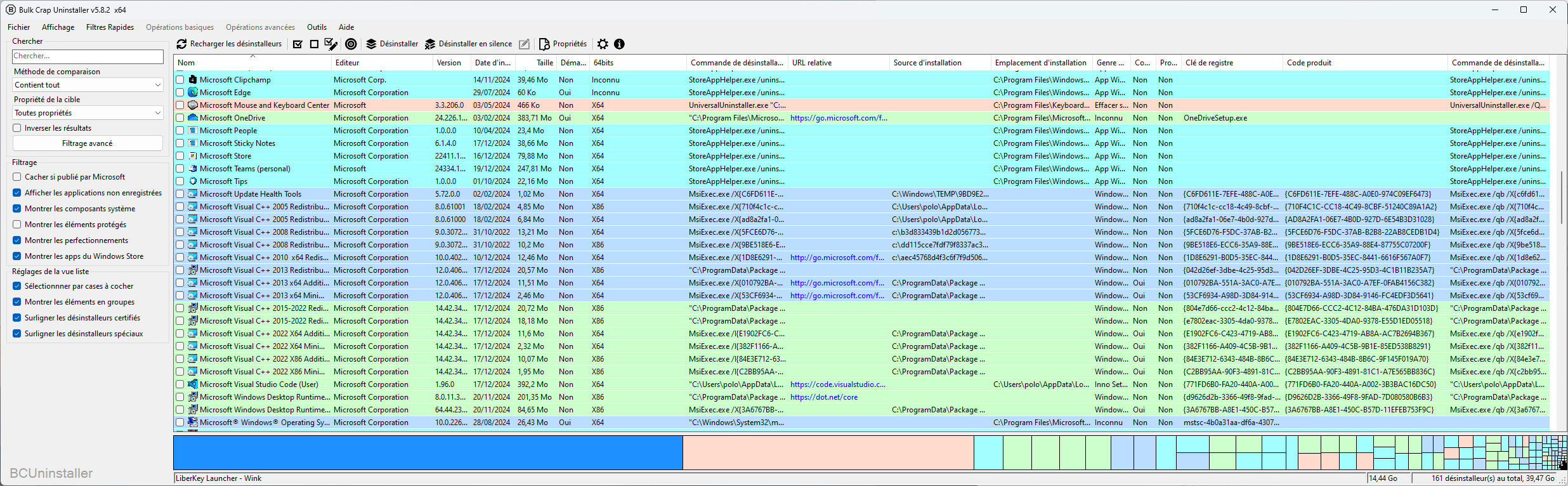This screenshot has height=486, width=1568.
Task: Open the Filtres Rapides menu
Action: coord(110,27)
